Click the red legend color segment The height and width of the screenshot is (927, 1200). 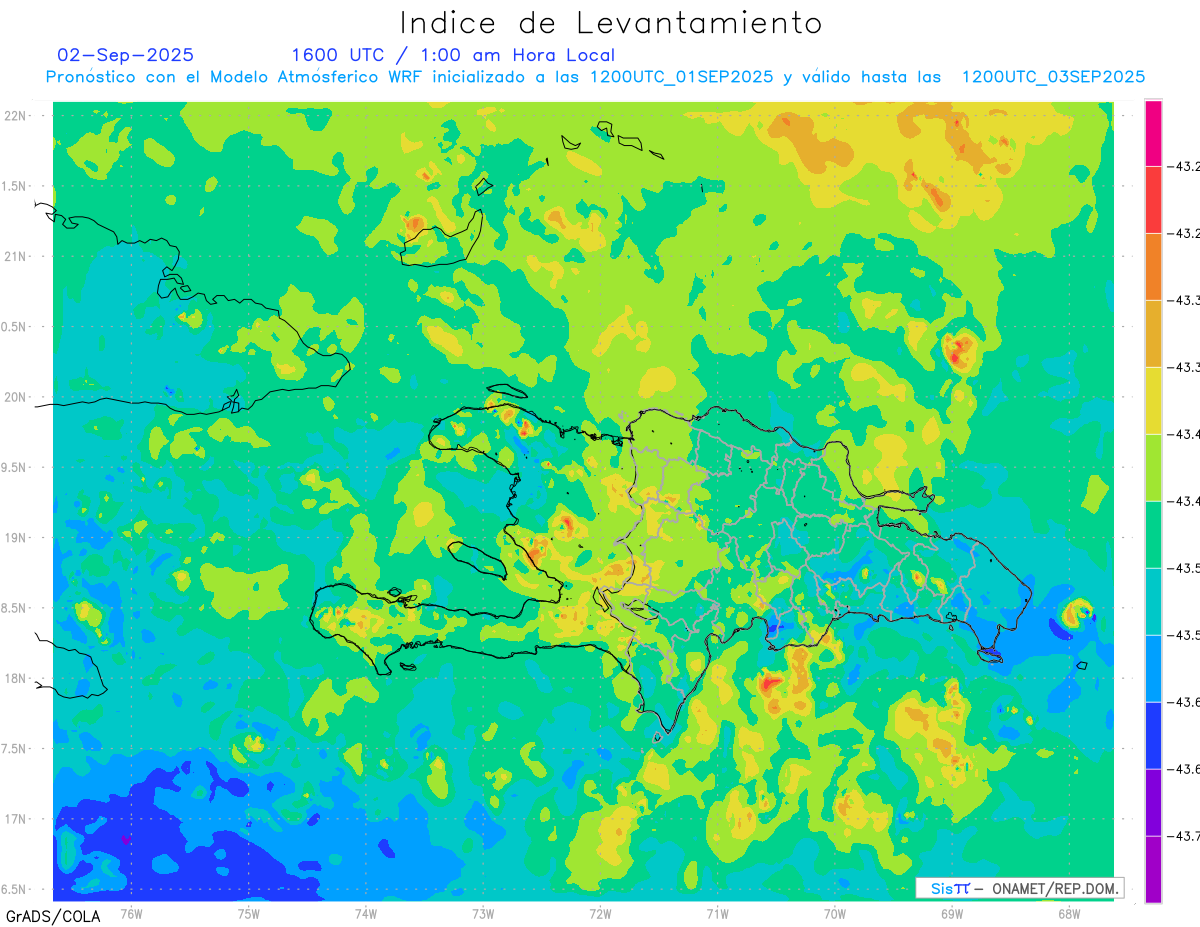(x=1153, y=200)
